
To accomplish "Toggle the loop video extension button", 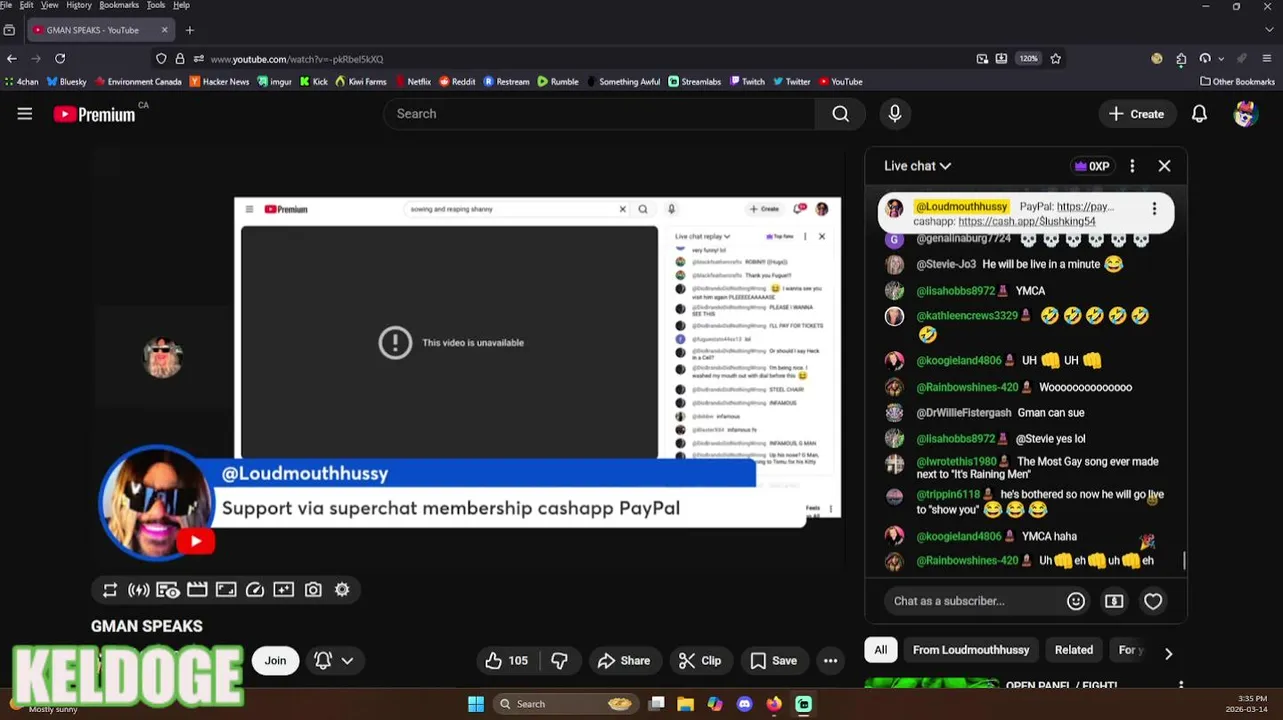I will [x=110, y=590].
